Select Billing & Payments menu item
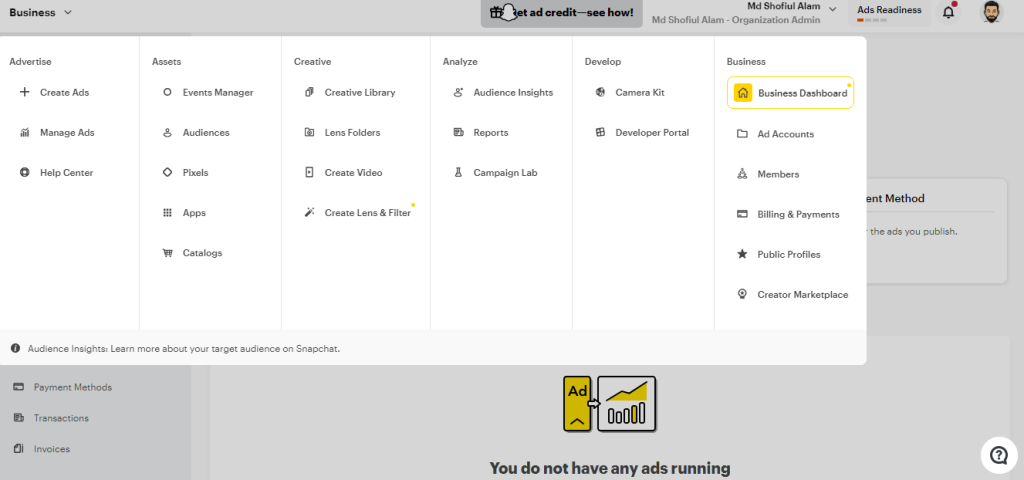Viewport: 1024px width, 480px height. pyautogui.click(x=798, y=215)
